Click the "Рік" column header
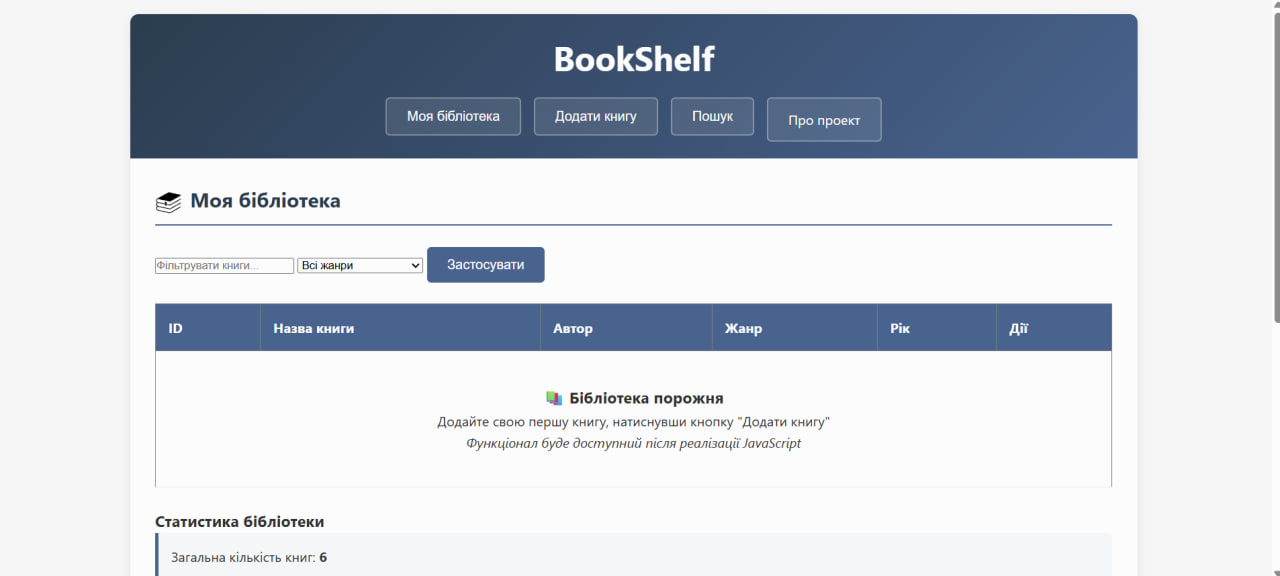Image resolution: width=1280 pixels, height=576 pixels. coord(899,327)
